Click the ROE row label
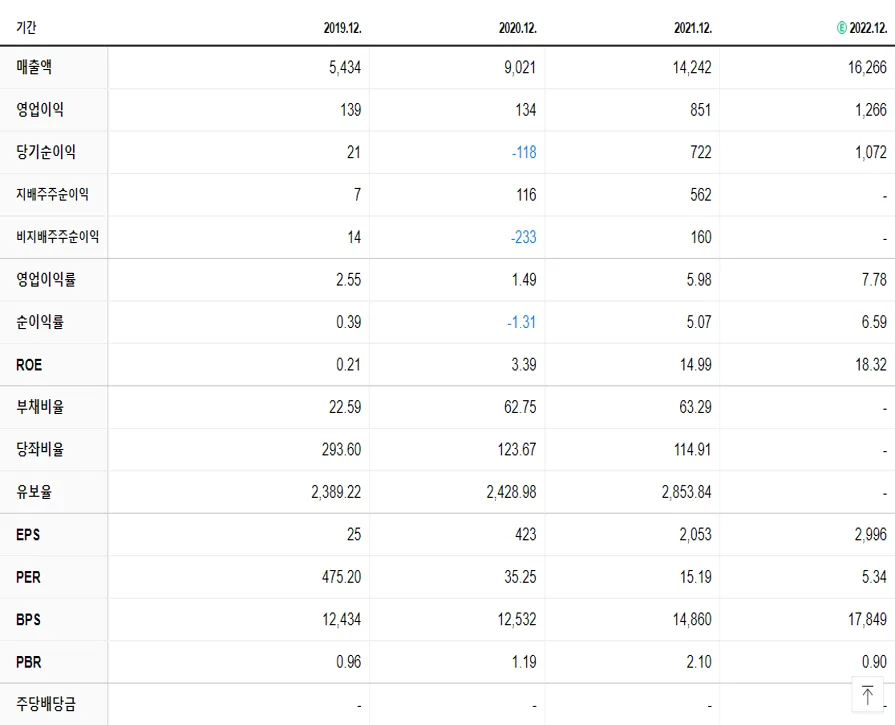 click(29, 365)
